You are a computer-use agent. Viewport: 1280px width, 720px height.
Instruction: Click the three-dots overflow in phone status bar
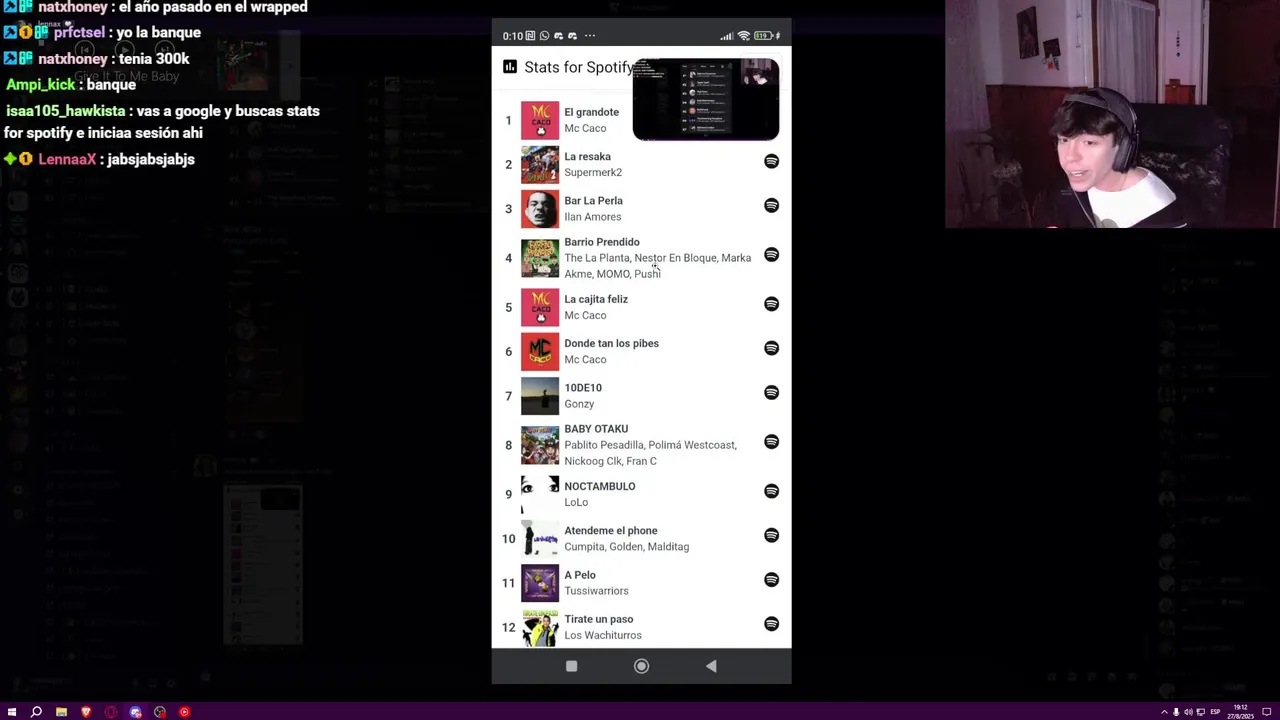pyautogui.click(x=589, y=36)
